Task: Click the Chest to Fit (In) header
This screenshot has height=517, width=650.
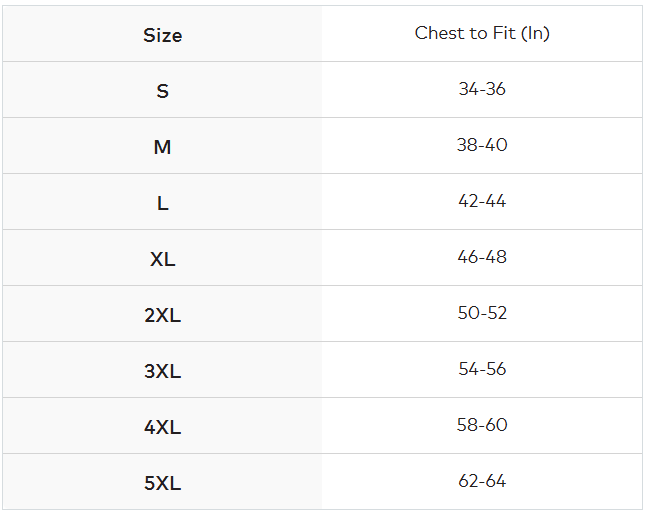Action: (482, 33)
